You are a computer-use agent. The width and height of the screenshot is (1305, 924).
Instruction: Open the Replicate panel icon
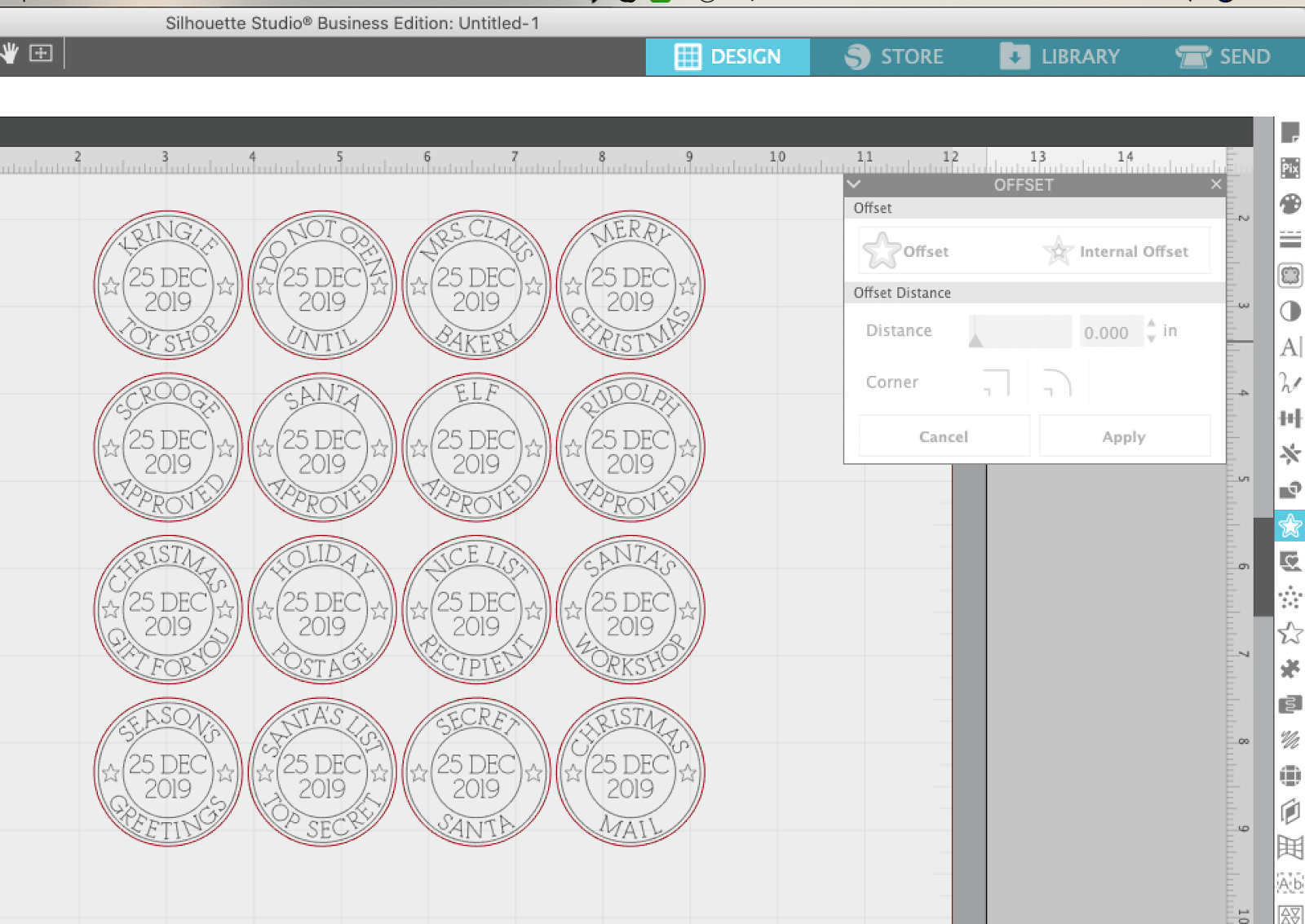point(1290,454)
